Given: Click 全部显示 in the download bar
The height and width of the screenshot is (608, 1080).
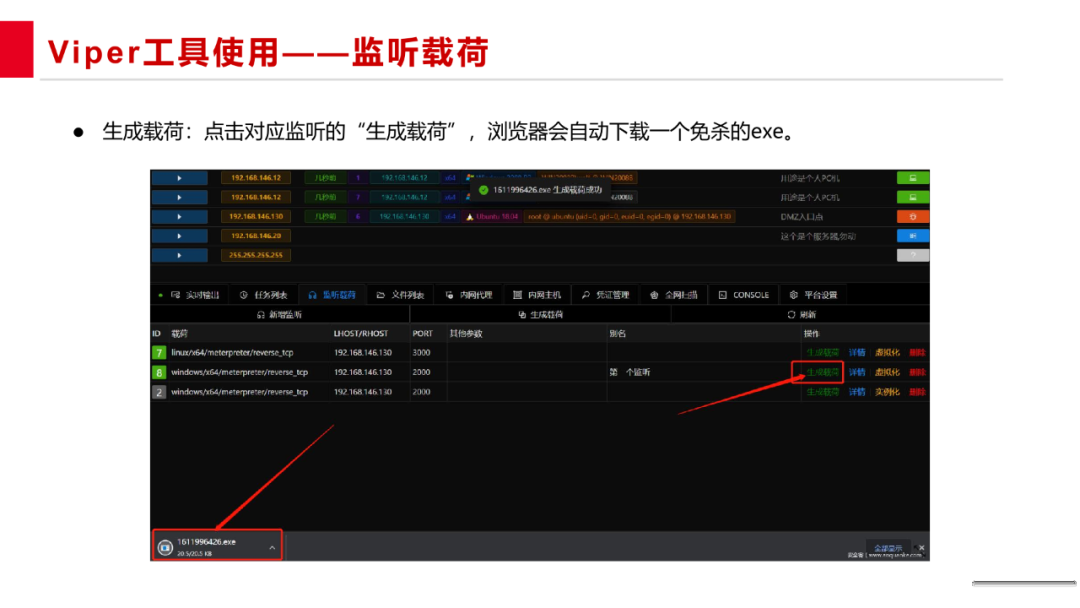Looking at the screenshot, I should coord(888,548).
